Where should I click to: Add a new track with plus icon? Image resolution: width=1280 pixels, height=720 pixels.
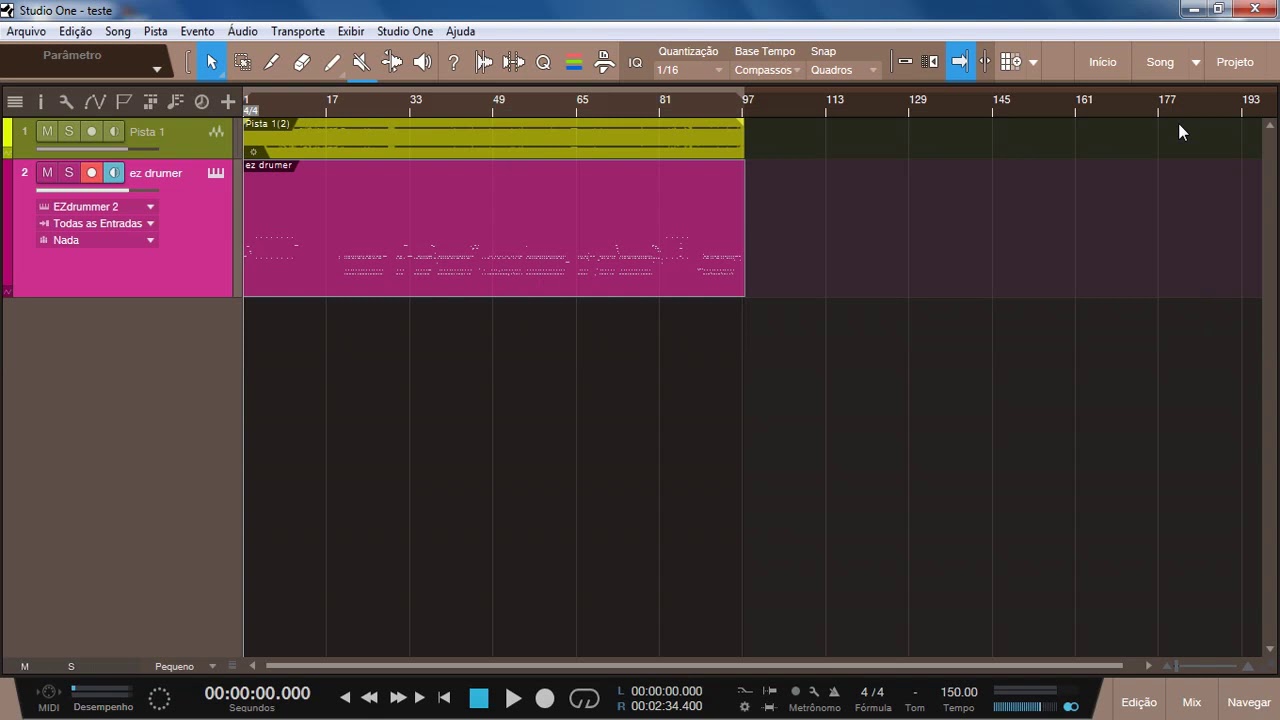[x=228, y=101]
